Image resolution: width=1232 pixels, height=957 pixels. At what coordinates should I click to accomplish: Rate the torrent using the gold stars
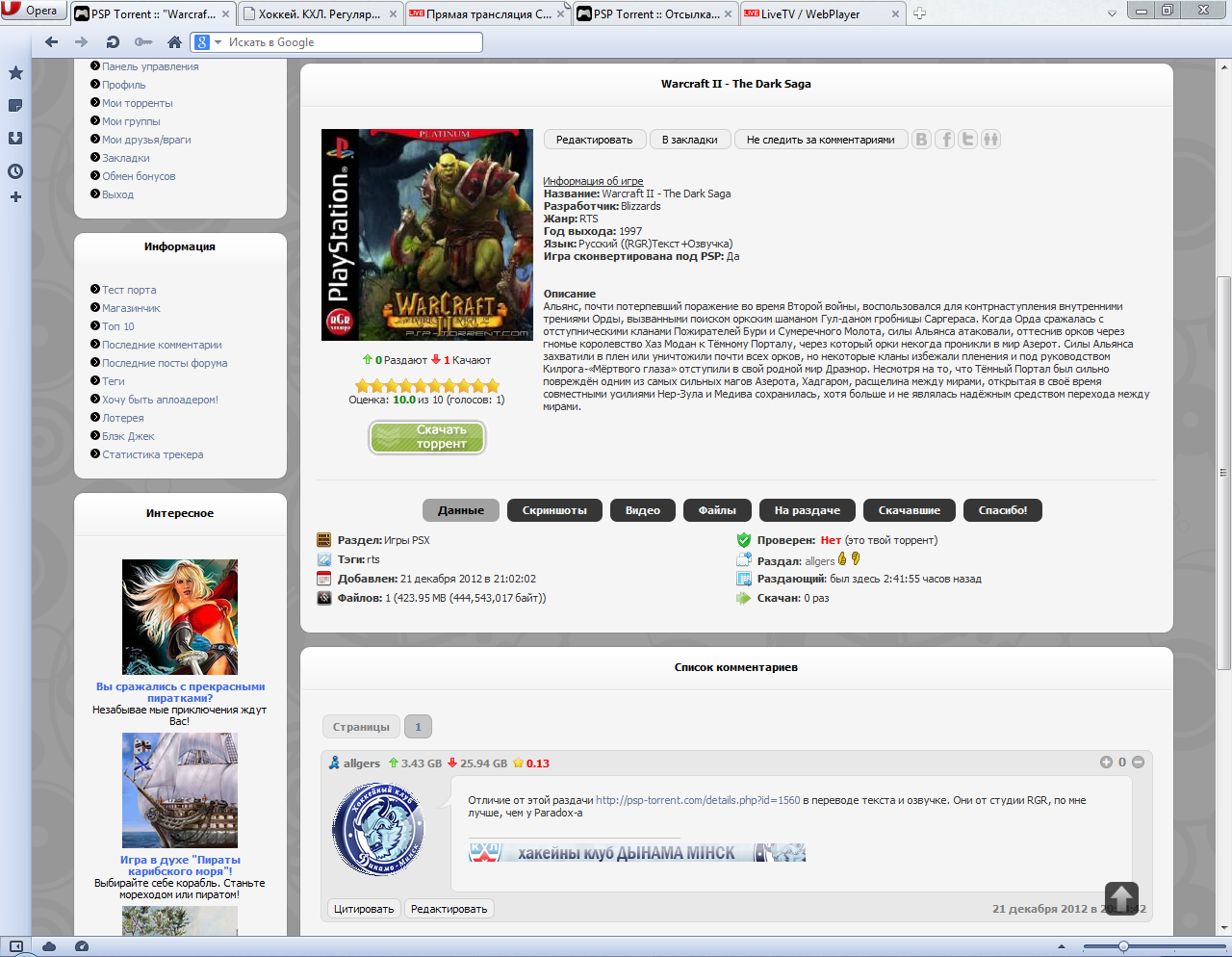pyautogui.click(x=427, y=385)
